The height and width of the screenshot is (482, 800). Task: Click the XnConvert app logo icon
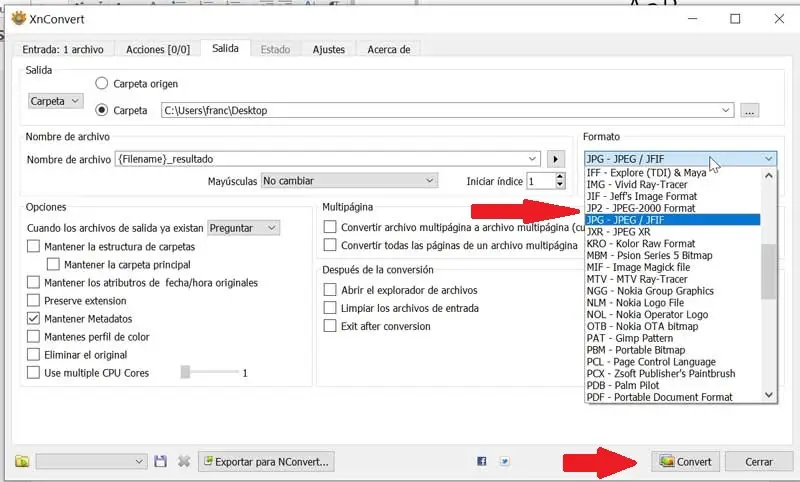[x=19, y=19]
